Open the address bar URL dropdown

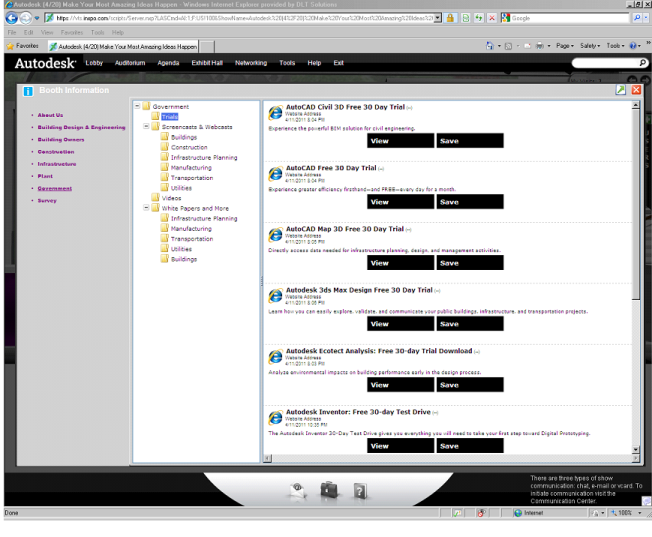point(437,18)
